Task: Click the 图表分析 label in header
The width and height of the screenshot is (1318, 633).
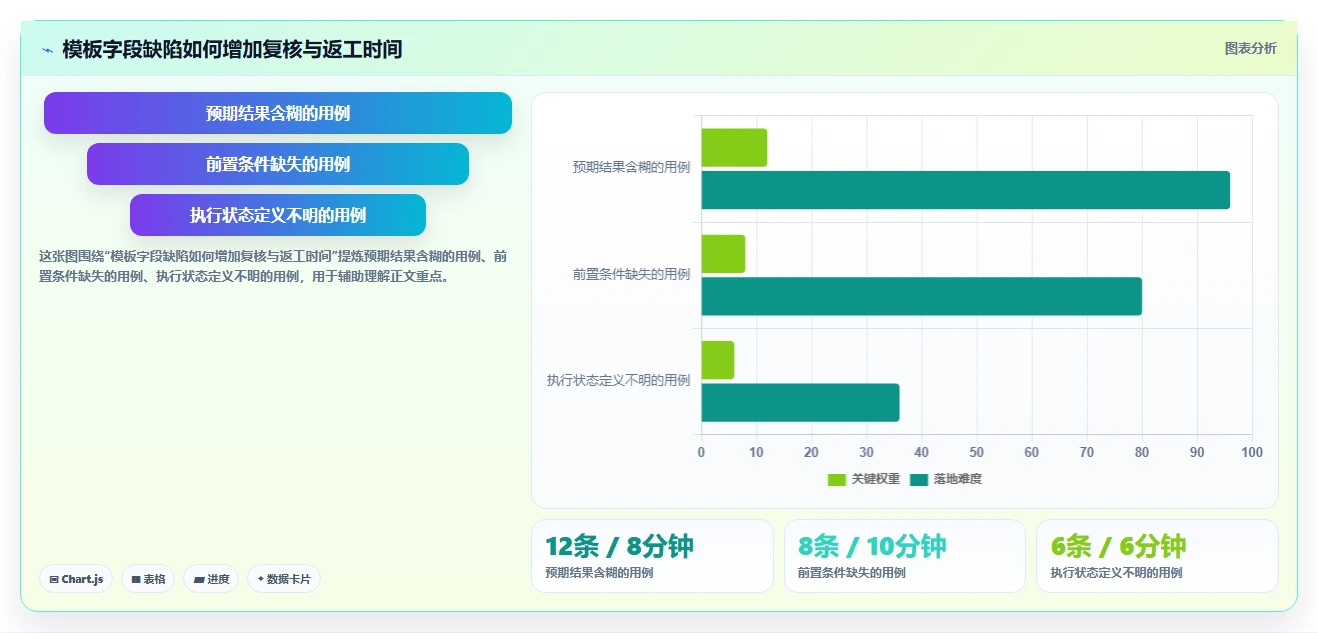Action: click(x=1250, y=48)
